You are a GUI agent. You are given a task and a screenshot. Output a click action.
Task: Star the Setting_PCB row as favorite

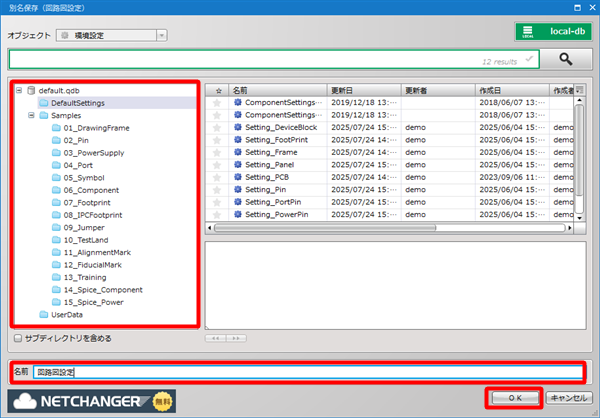point(216,177)
